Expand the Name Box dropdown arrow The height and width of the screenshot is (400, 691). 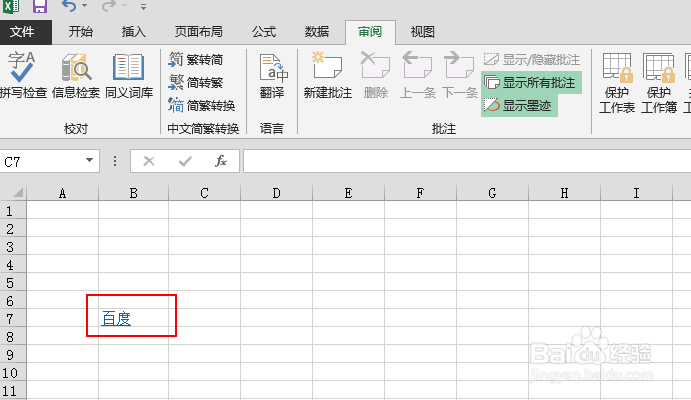click(89, 161)
